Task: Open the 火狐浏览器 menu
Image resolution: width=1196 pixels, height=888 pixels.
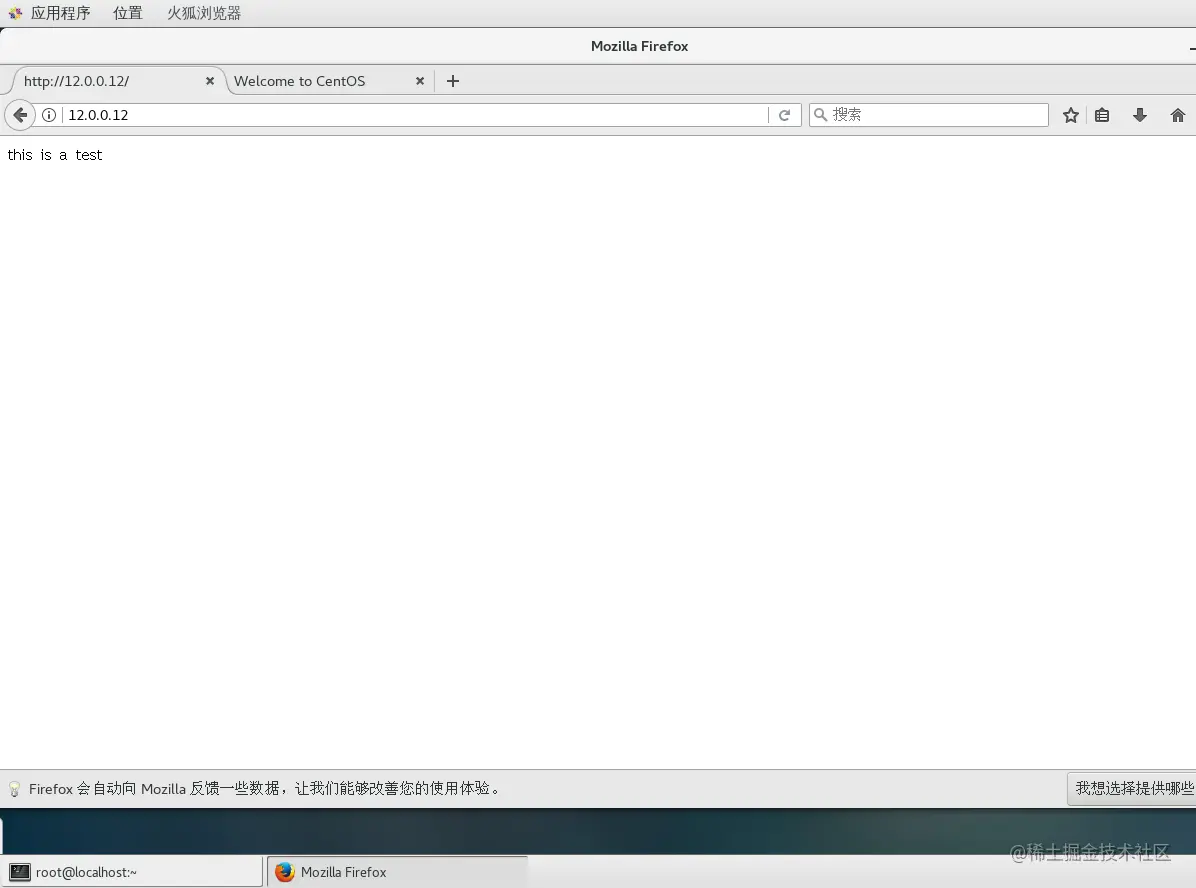Action: [204, 13]
